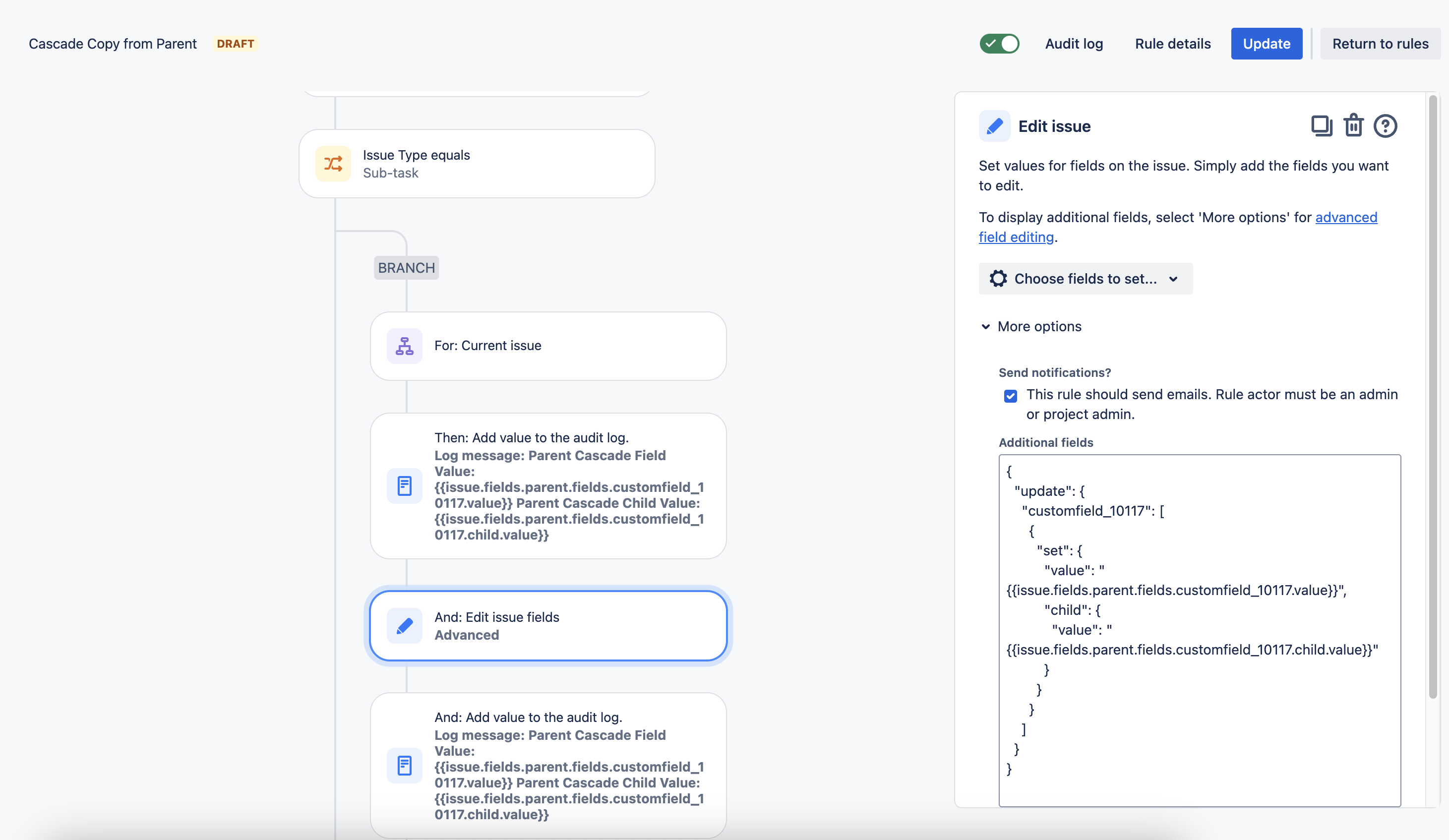Viewport: 1449px width, 840px height.
Task: Click the delete/trash icon in Edit issue panel
Action: (x=1353, y=125)
